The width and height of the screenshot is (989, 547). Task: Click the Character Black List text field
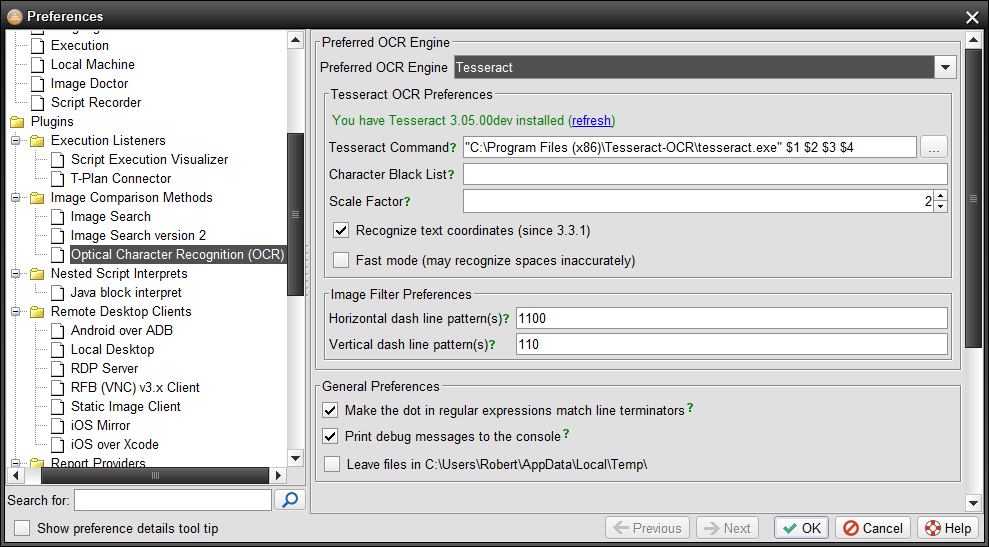(x=704, y=174)
